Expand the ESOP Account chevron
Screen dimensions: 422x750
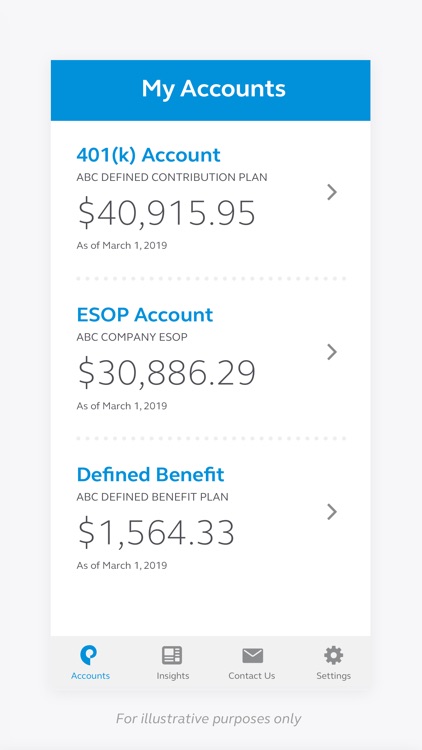(x=332, y=352)
